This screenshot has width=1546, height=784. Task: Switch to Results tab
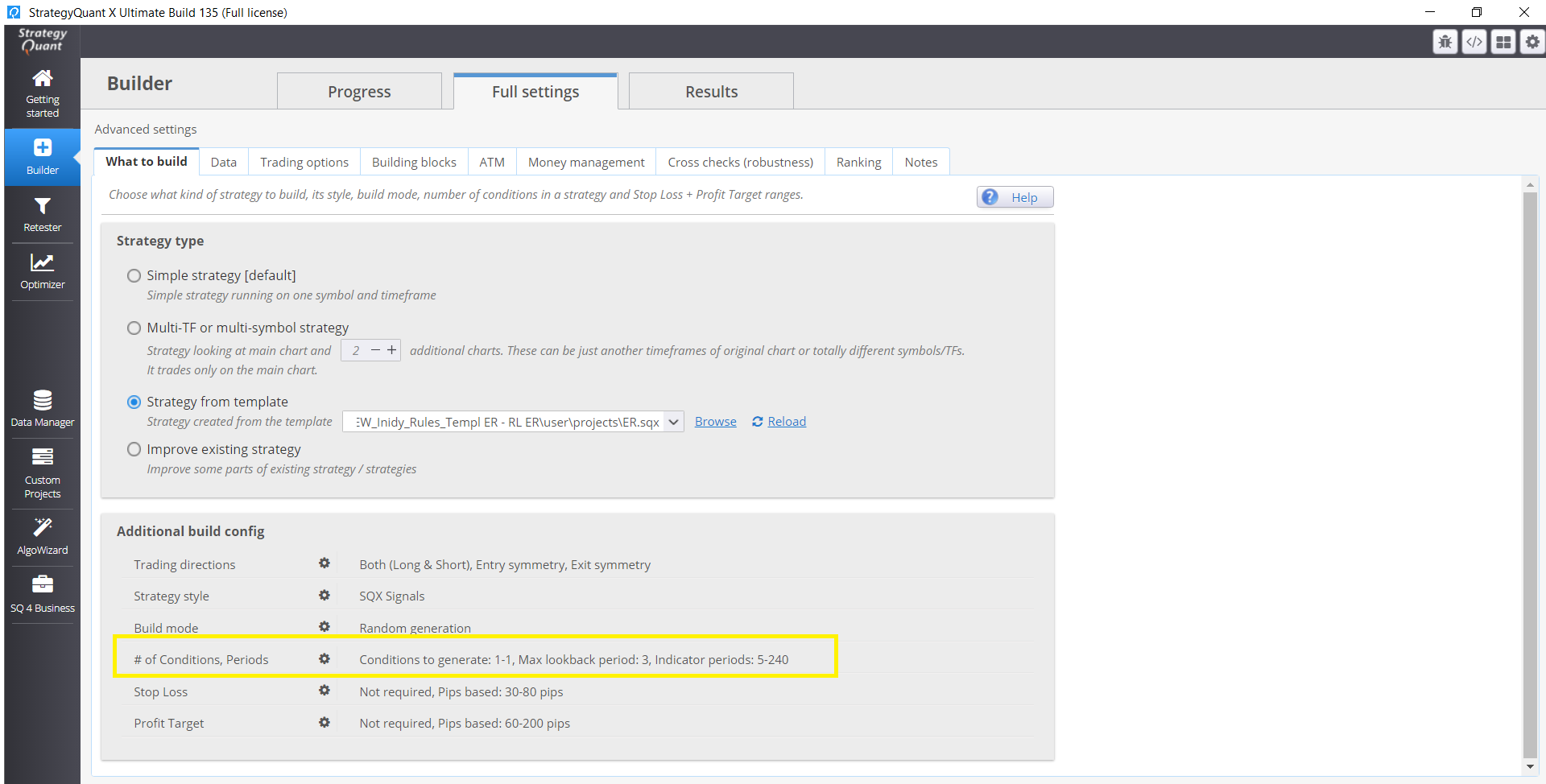711,91
